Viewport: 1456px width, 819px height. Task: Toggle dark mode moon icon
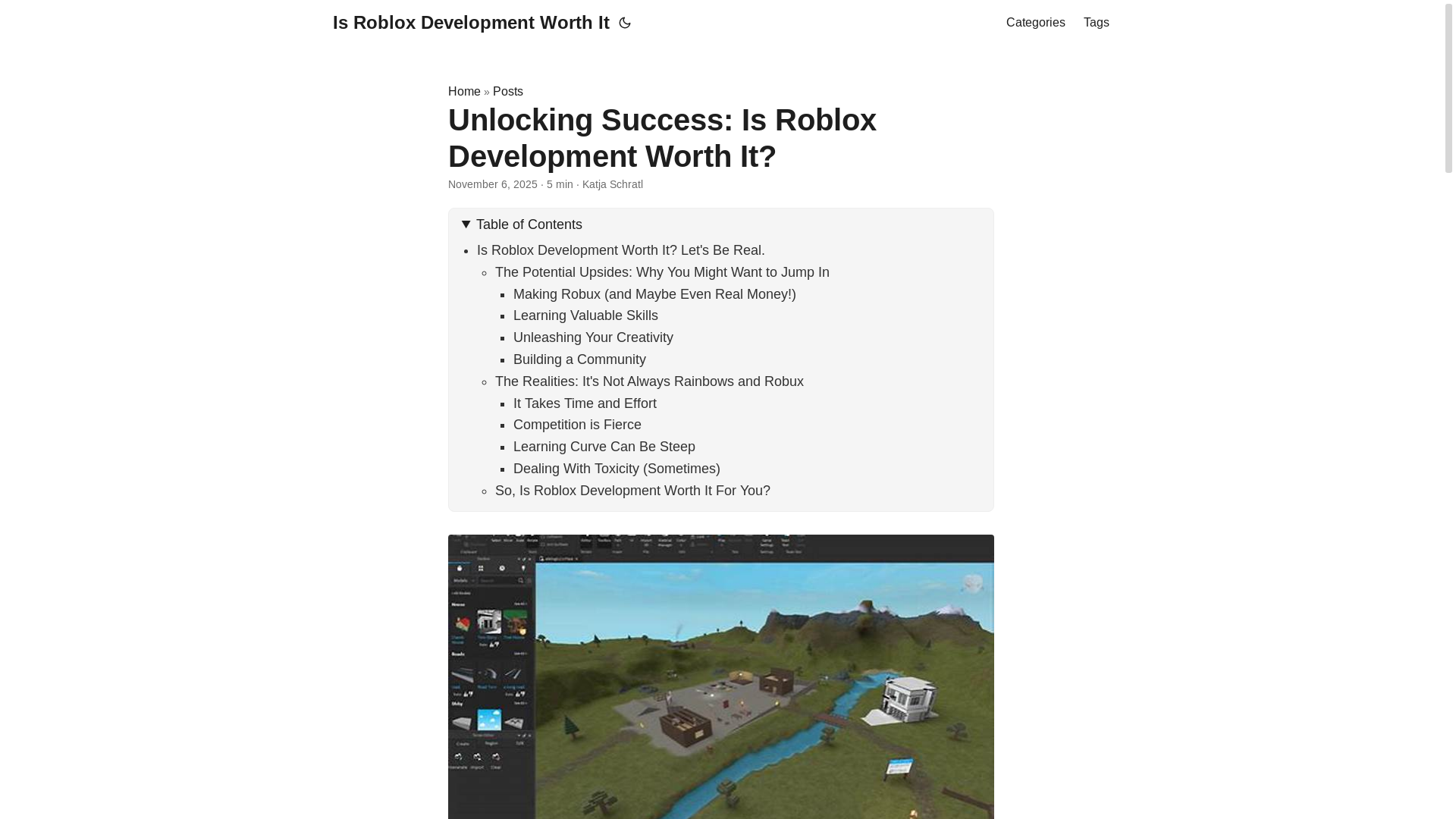tap(625, 23)
